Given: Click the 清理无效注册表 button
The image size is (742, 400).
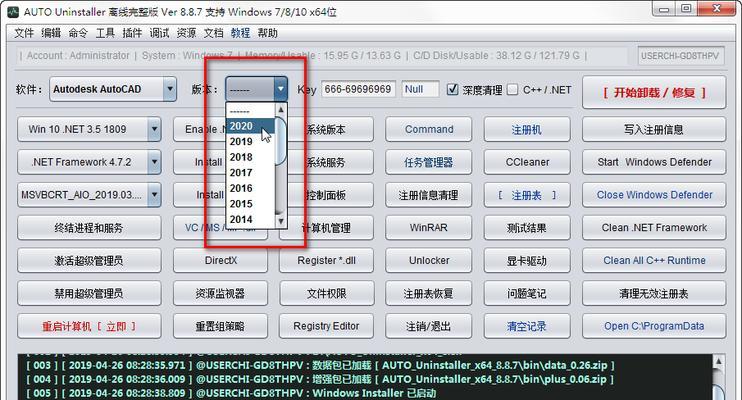Looking at the screenshot, I should (x=654, y=293).
